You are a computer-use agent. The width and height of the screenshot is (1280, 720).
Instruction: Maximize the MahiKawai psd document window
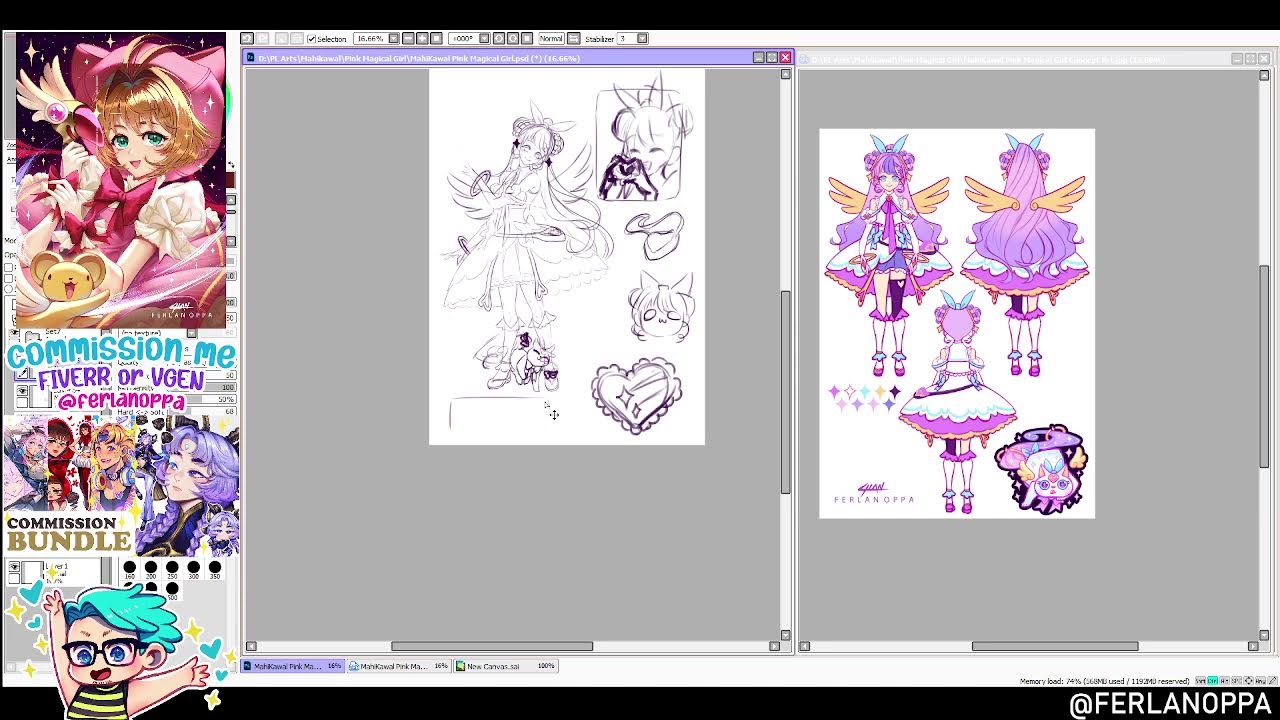click(x=772, y=58)
